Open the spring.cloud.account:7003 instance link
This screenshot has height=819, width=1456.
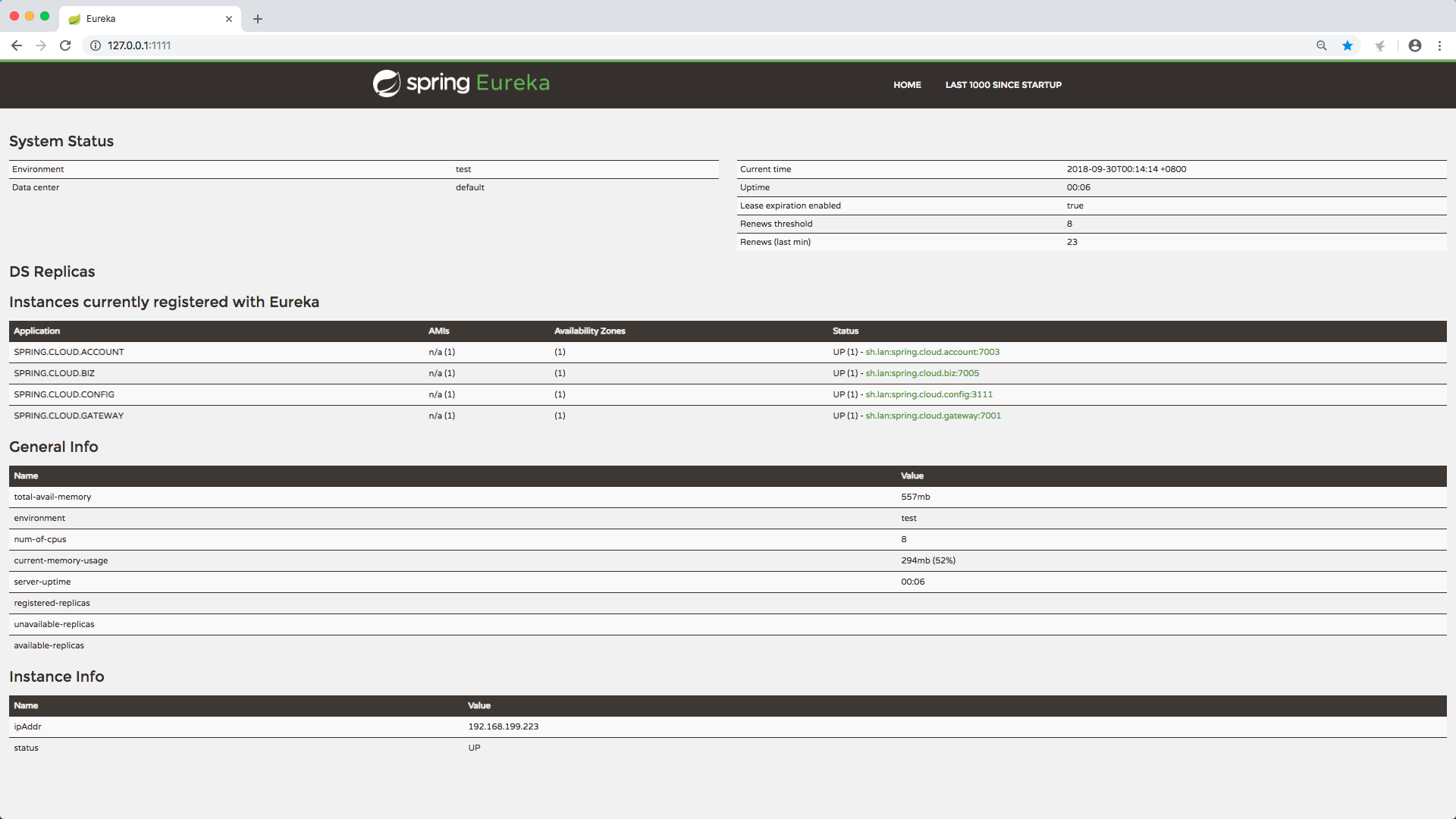click(x=932, y=352)
